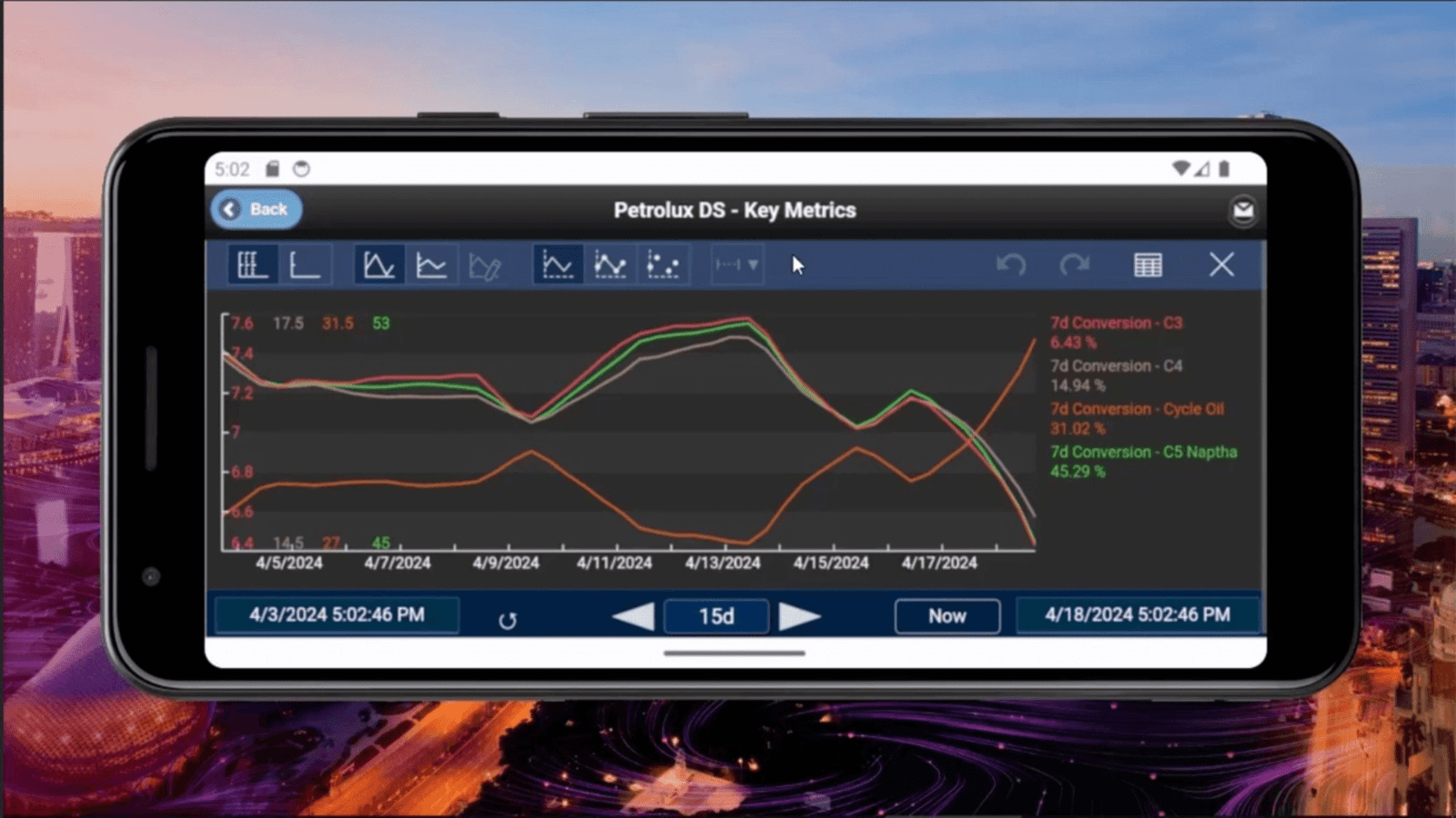Open the start date picker showing 4/3/2024
Screen dimensions: 1456x818
click(x=336, y=615)
